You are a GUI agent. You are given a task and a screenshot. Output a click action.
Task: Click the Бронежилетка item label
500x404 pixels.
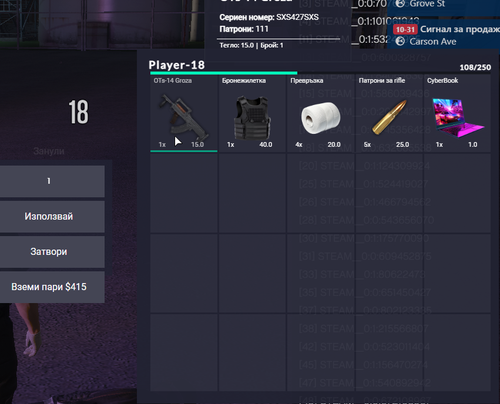click(244, 81)
